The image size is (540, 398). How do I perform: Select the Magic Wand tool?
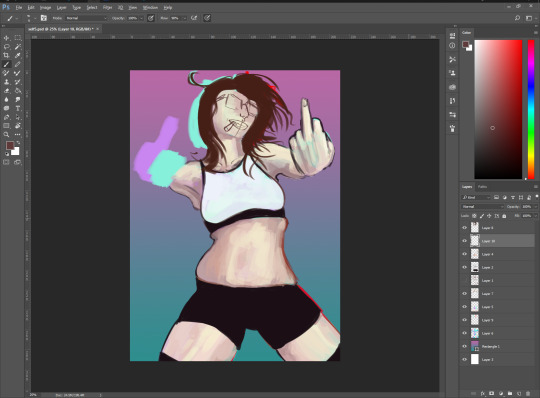(18, 47)
